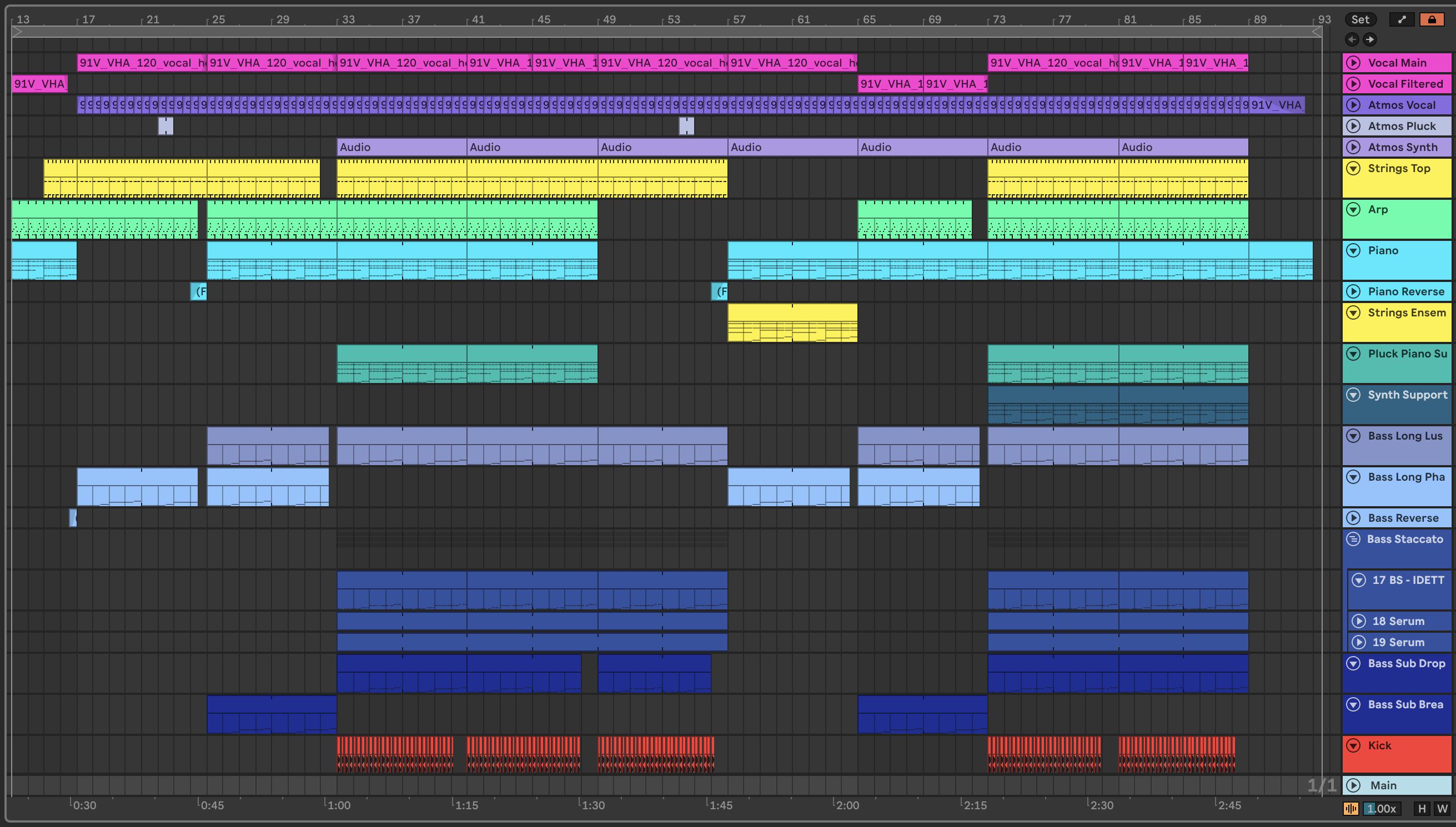This screenshot has width=1456, height=827.
Task: Unfold the Piano Reverse track
Action: pos(1354,291)
